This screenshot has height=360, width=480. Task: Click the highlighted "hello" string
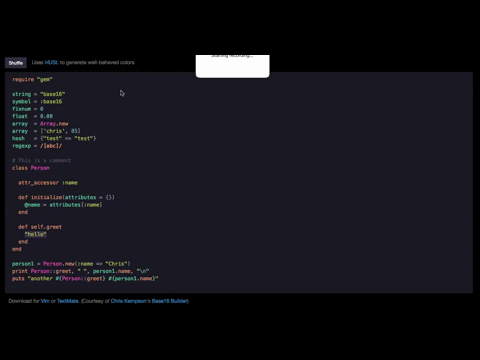[x=35, y=234]
